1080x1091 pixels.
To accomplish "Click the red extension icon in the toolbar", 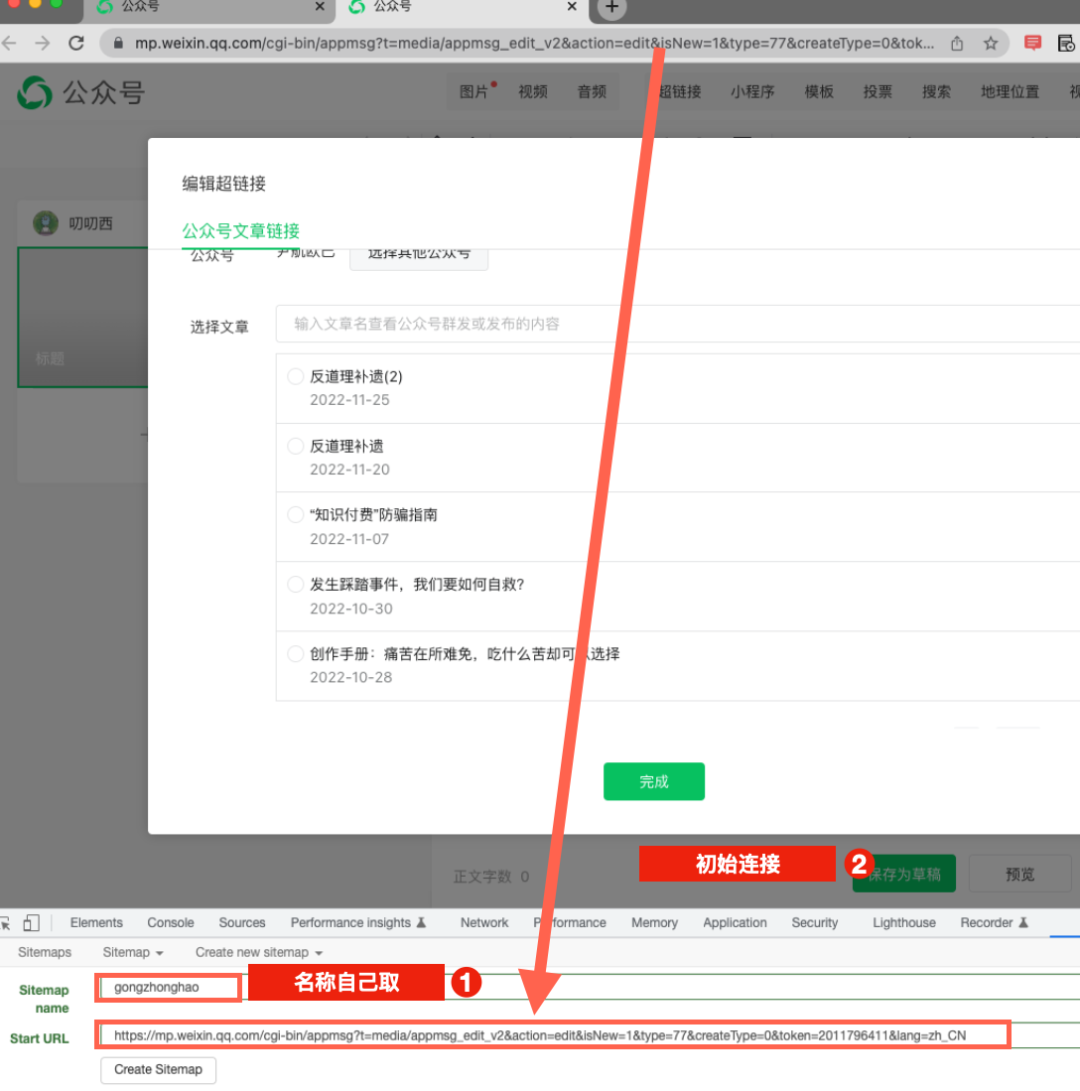I will point(1033,43).
